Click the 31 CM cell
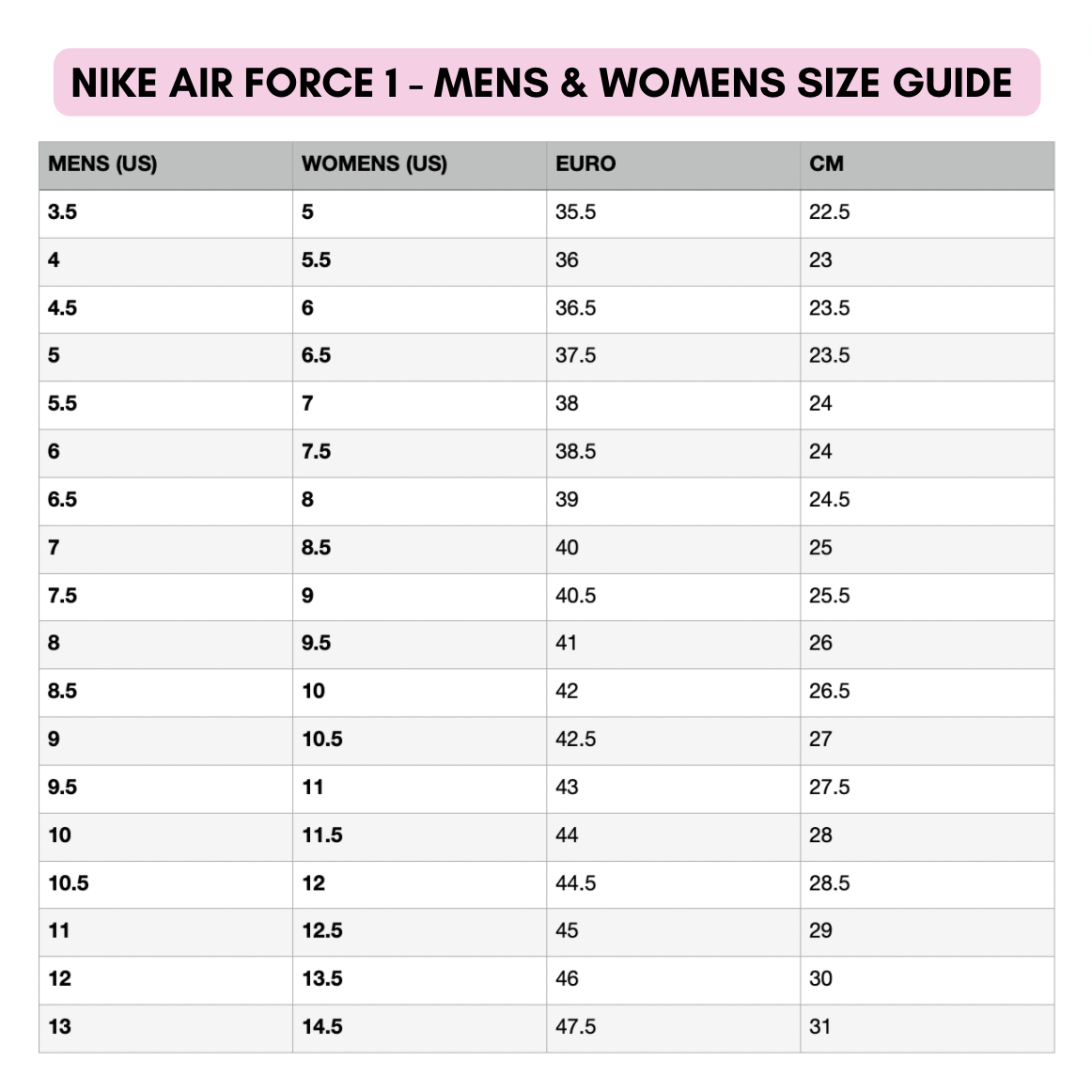 [820, 1027]
